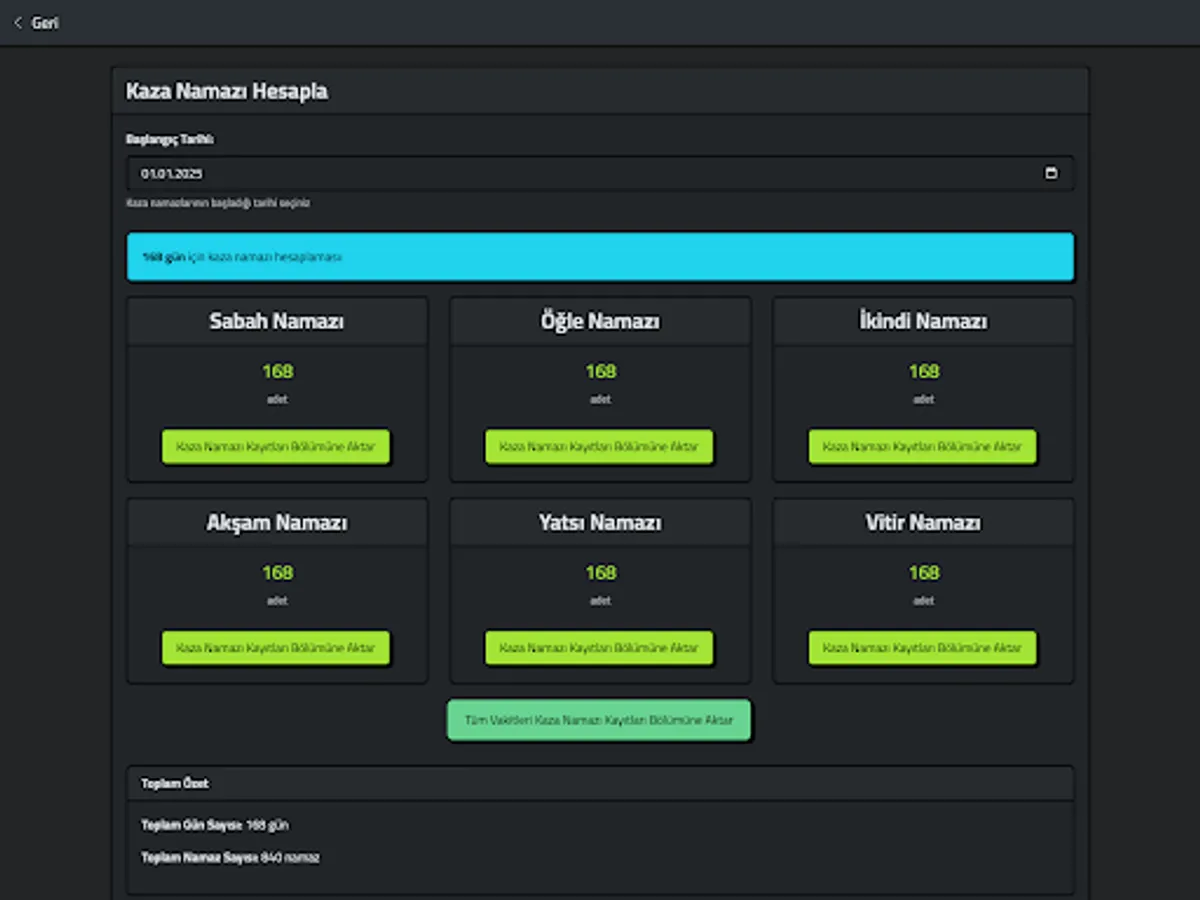This screenshot has height=900, width=1200.
Task: Click the 168 gün calculation info banner
Action: [x=600, y=256]
